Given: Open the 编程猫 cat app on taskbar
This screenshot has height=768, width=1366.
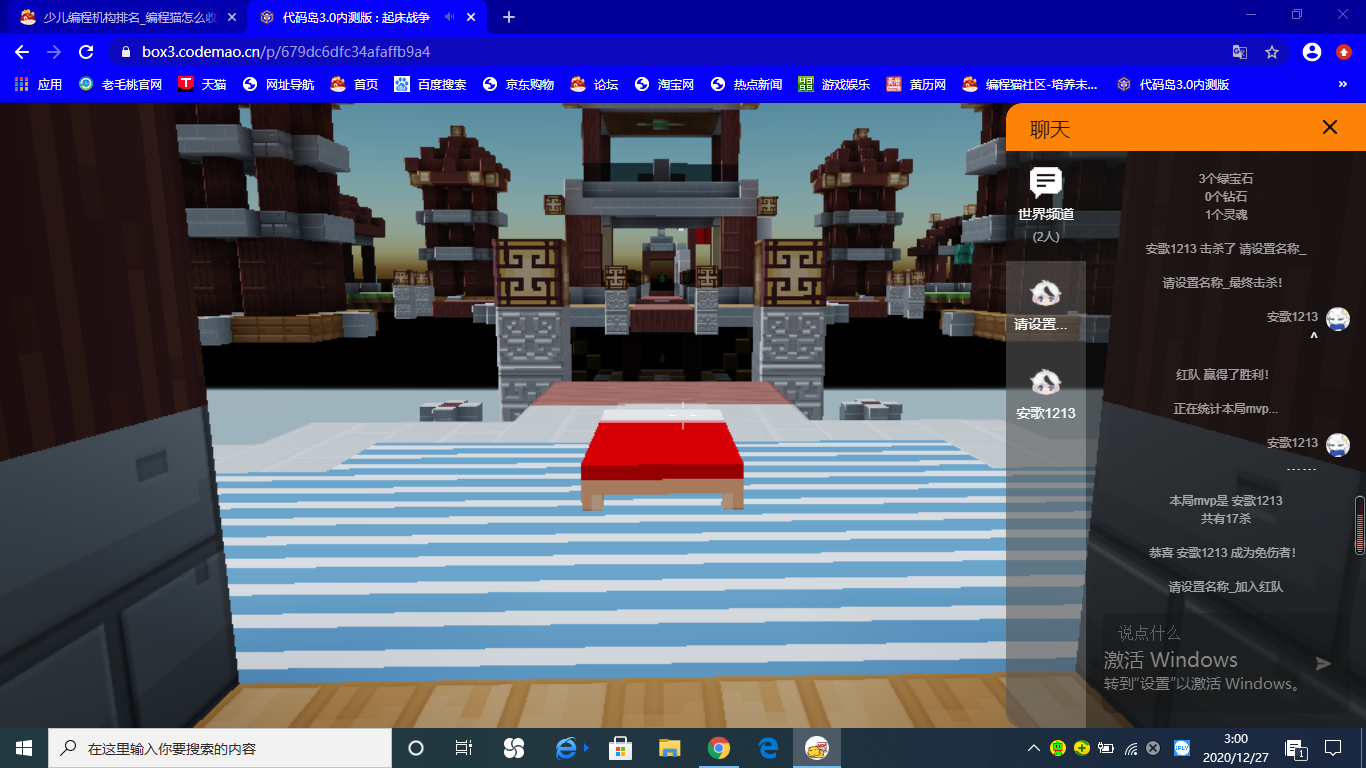Looking at the screenshot, I should tap(817, 748).
